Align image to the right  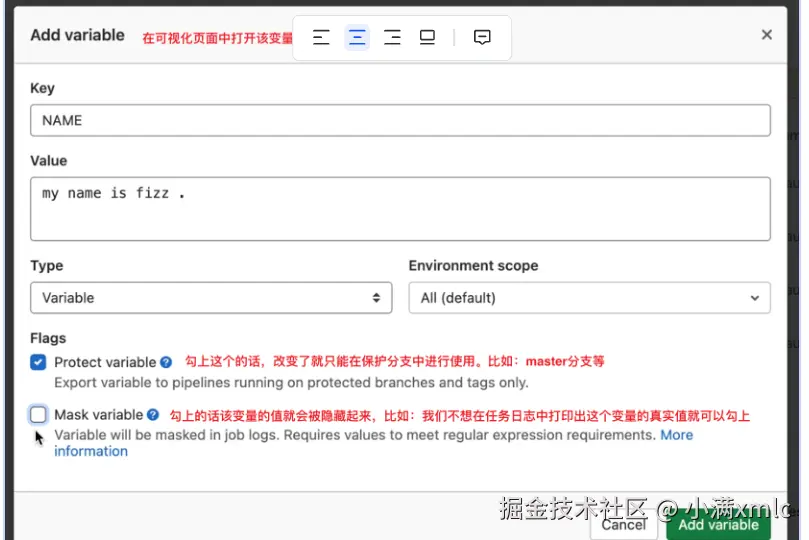tap(392, 37)
